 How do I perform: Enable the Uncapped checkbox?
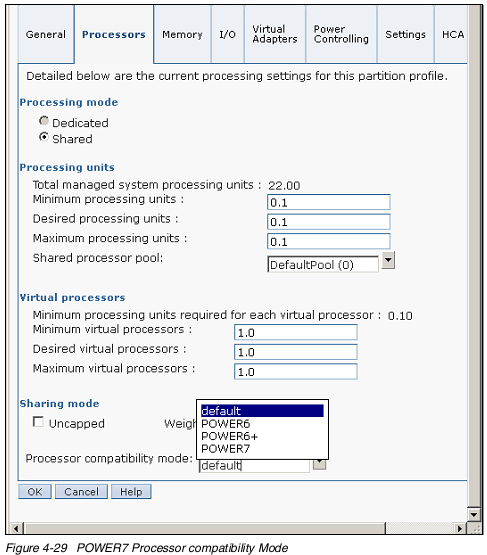(38, 422)
